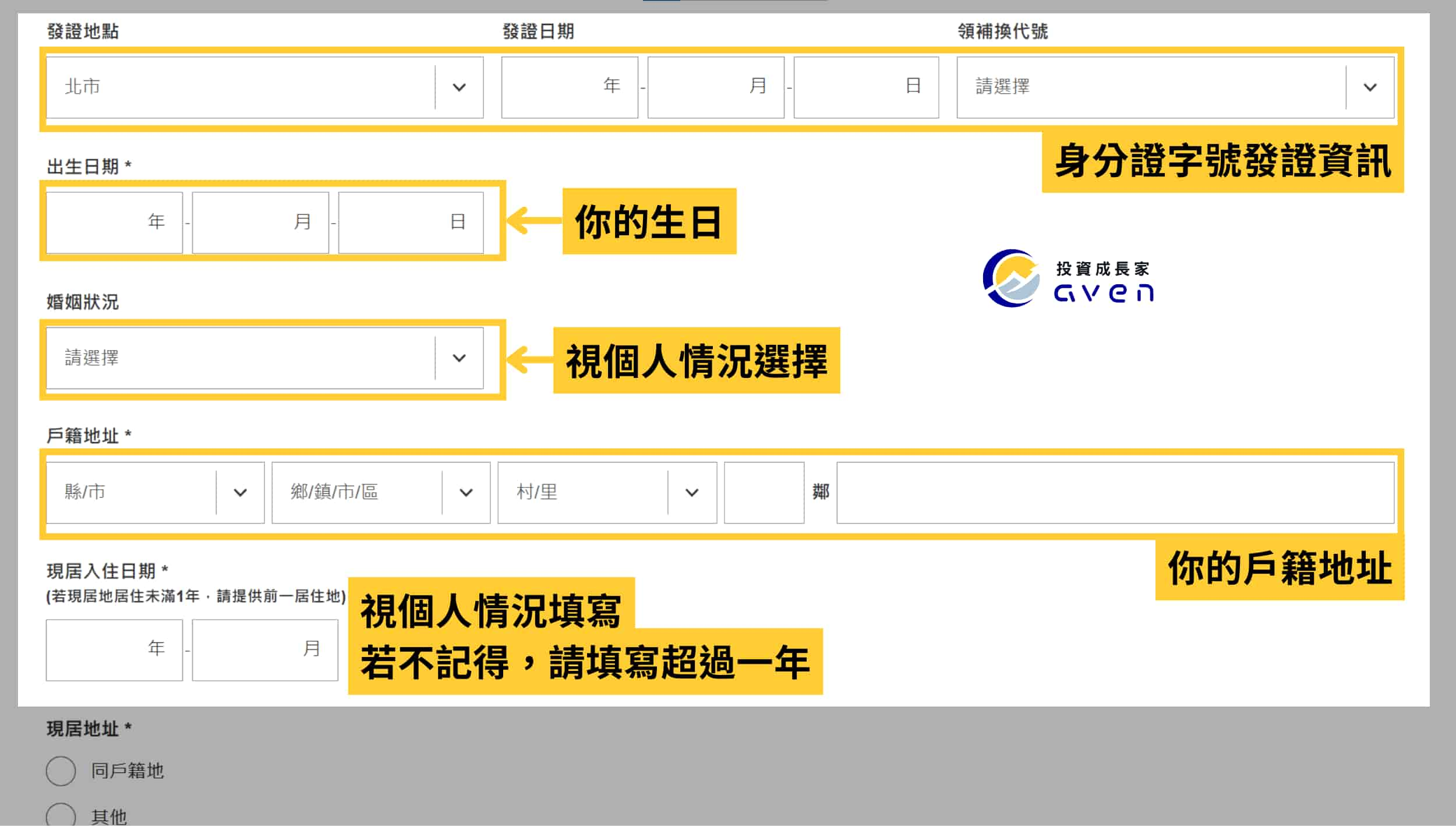Click the month field under 發證日期

[716, 87]
